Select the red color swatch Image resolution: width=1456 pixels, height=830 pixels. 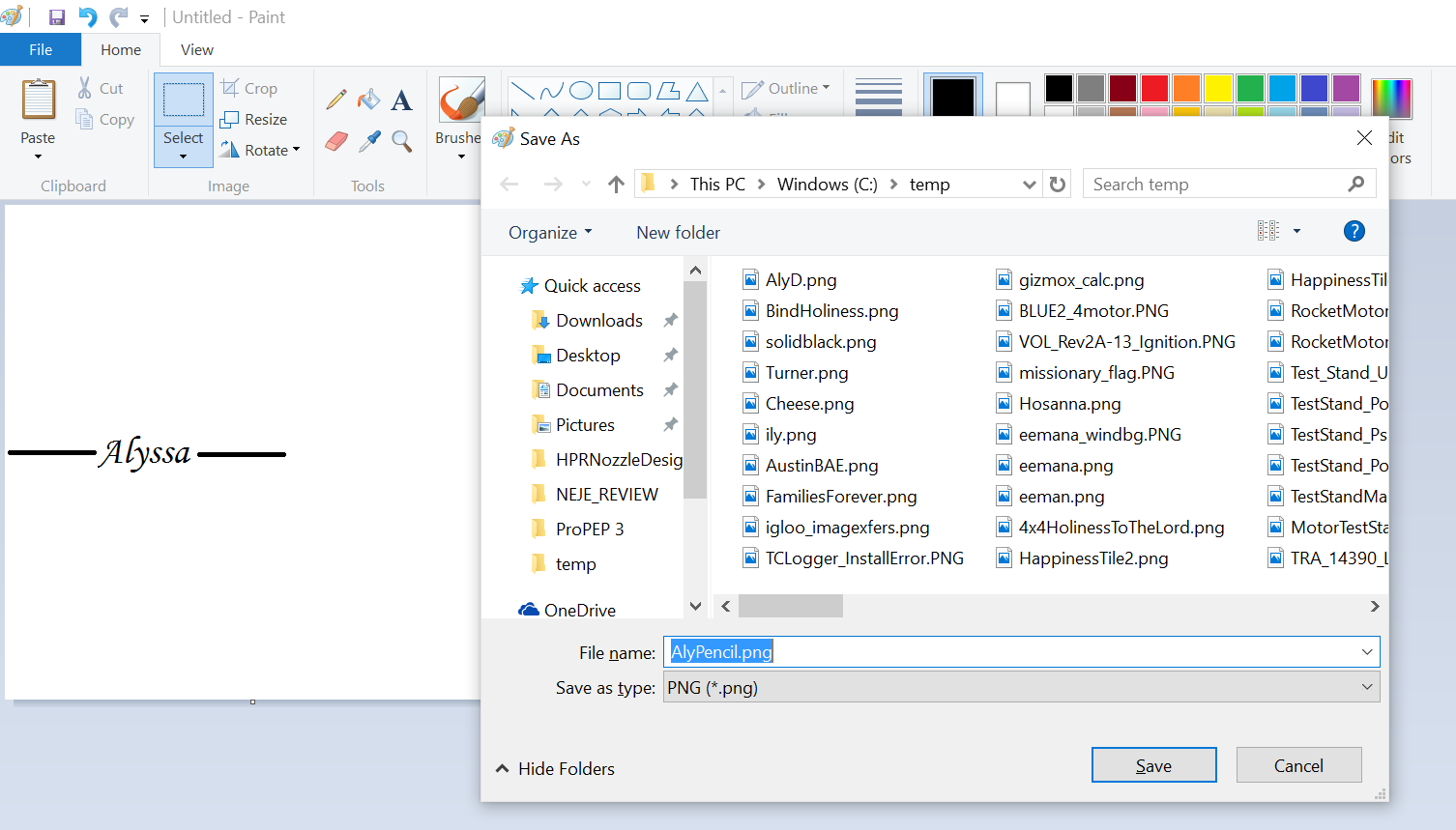pos(1154,88)
